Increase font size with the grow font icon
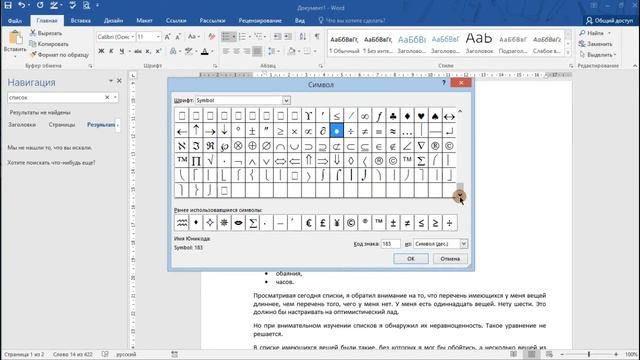 point(167,37)
